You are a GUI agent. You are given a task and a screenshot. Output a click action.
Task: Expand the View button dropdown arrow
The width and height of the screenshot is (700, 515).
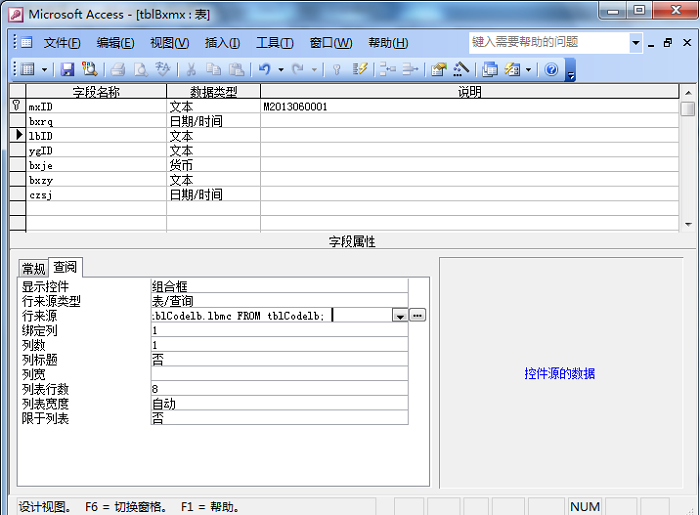click(44, 70)
